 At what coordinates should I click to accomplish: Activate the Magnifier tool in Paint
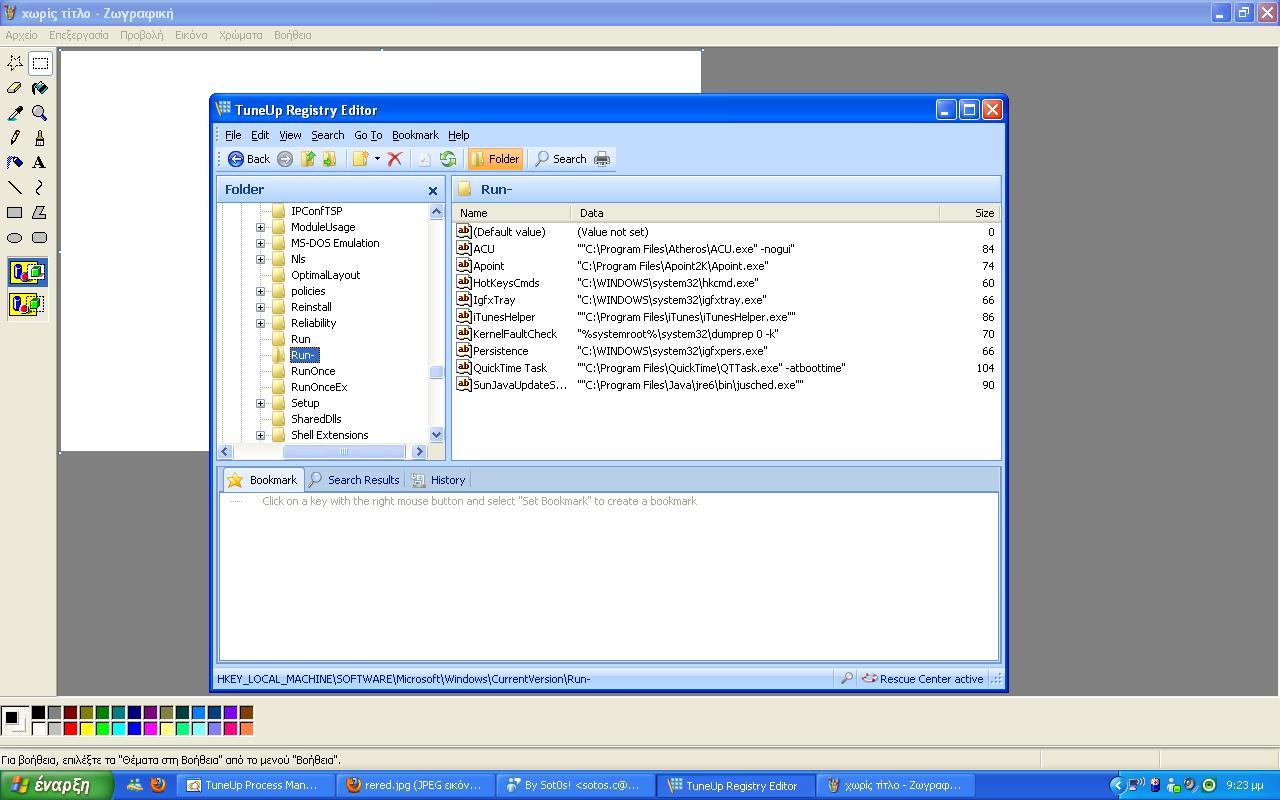coord(40,113)
